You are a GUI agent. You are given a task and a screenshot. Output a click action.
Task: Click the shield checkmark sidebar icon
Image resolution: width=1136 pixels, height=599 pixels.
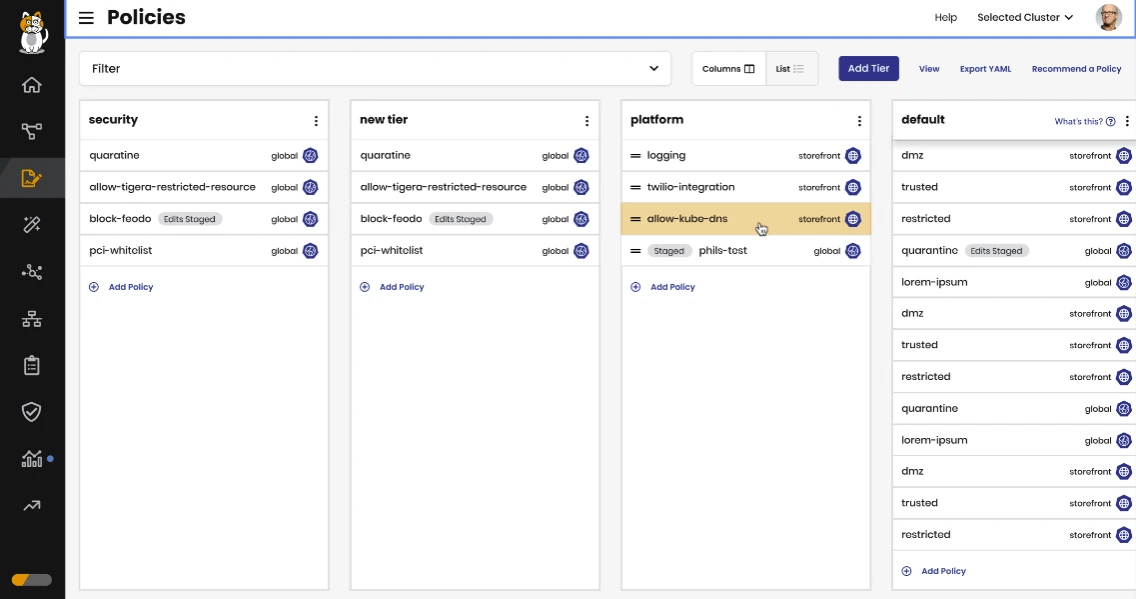pyautogui.click(x=32, y=412)
